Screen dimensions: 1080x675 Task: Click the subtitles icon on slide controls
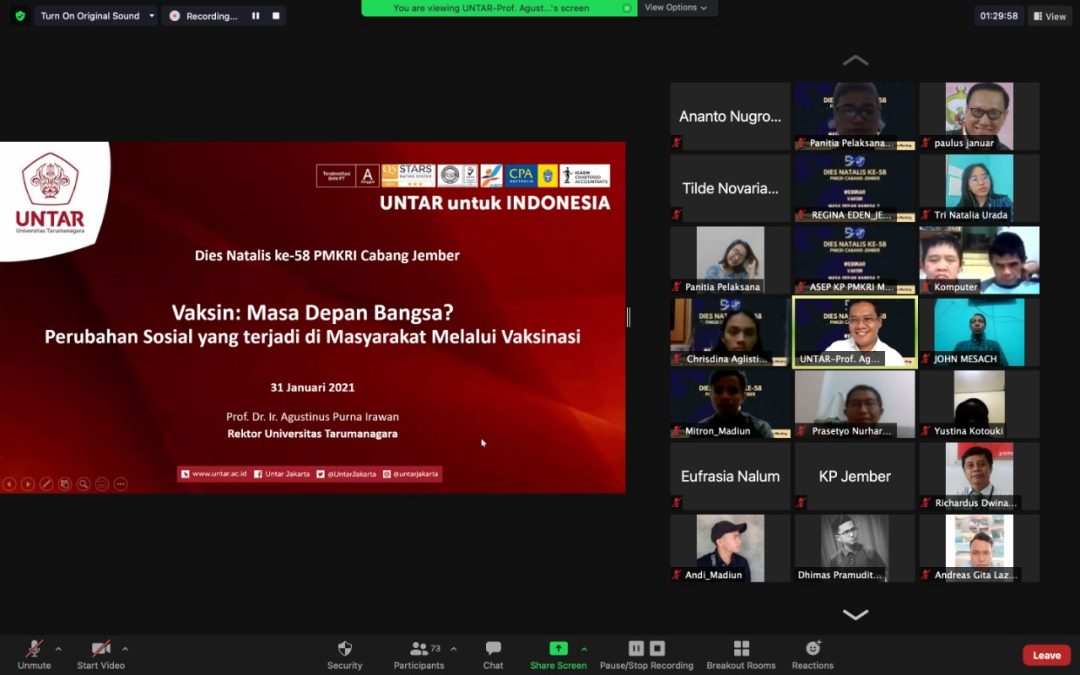click(x=102, y=484)
